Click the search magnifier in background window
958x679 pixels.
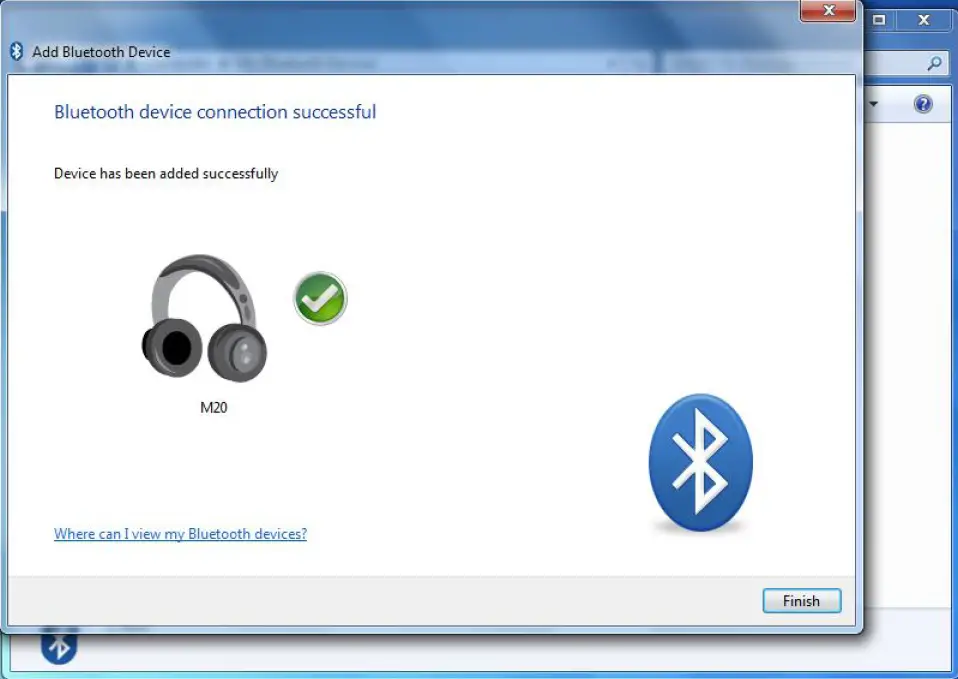coord(934,63)
